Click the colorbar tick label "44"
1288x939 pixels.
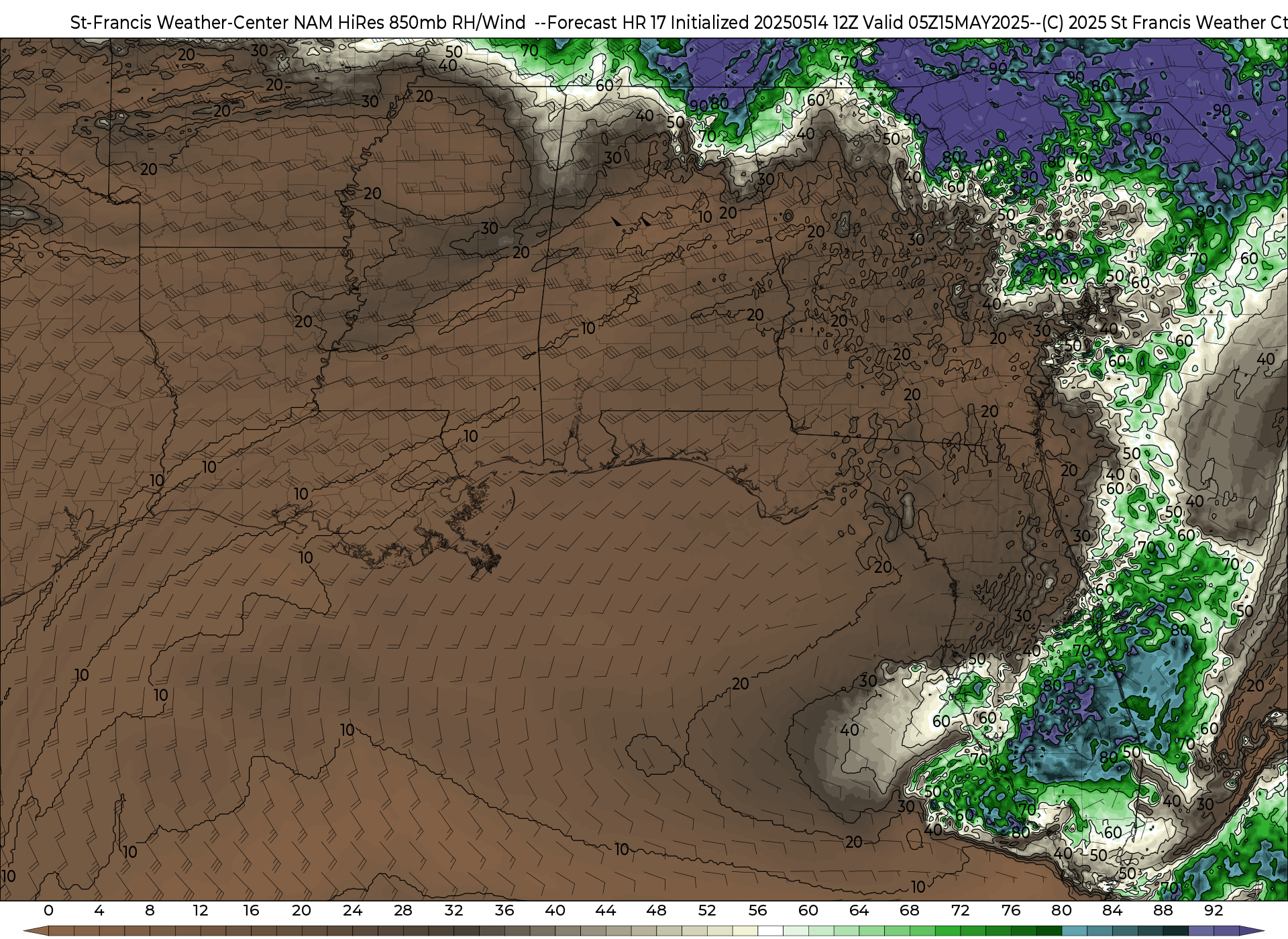606,911
